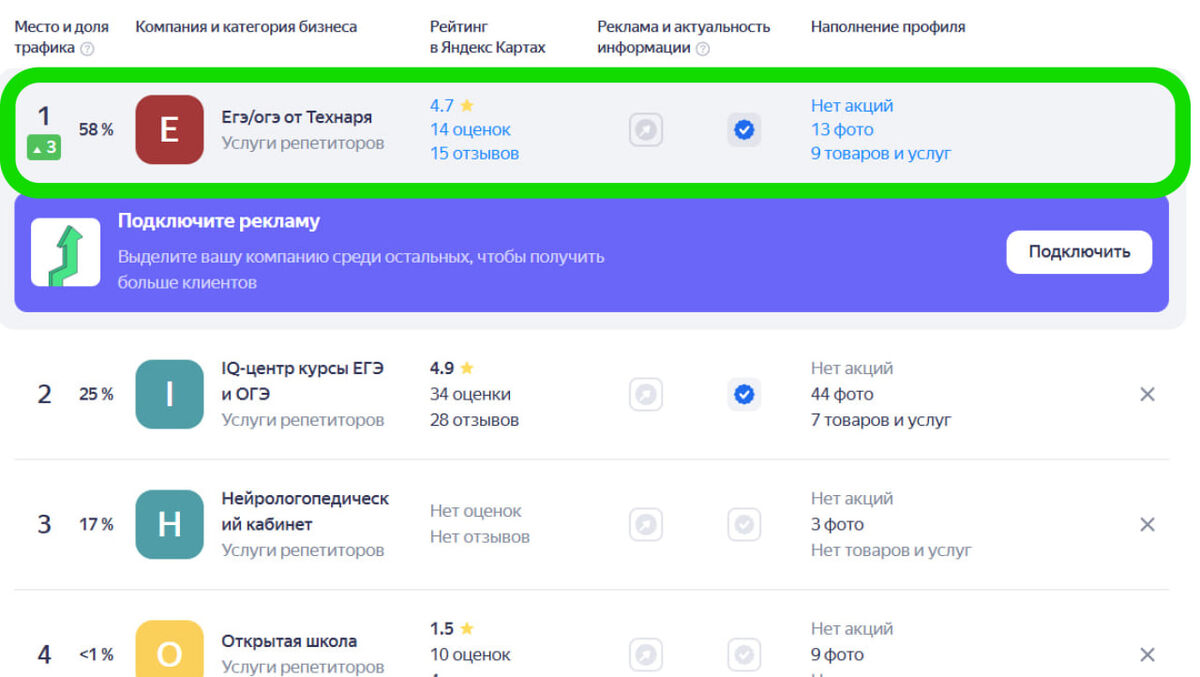The height and width of the screenshot is (677, 1200).
Task: Click the Услуги репетиторов category under IQ-центр
Action: coord(303,420)
